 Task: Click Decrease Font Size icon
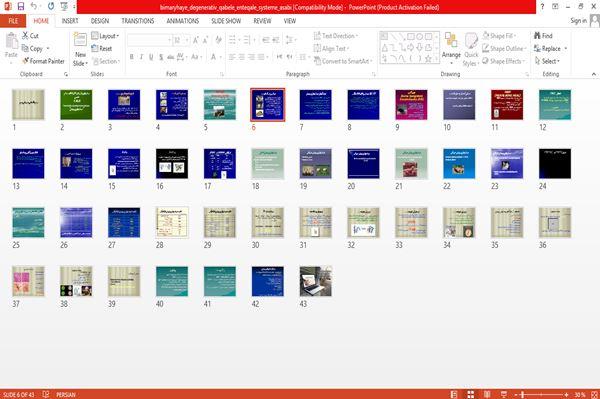pyautogui.click(x=206, y=40)
